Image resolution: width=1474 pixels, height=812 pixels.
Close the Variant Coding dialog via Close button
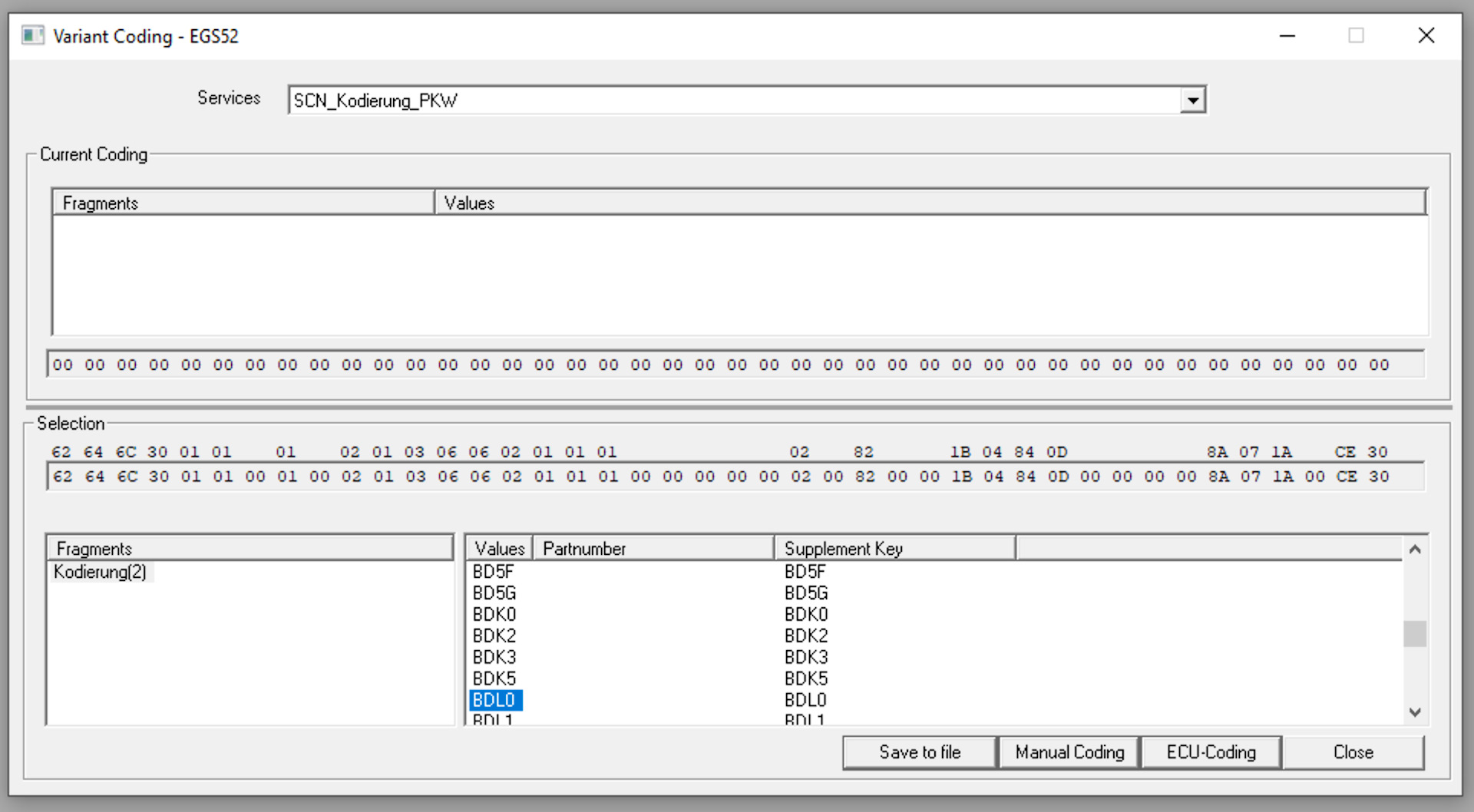[1353, 752]
